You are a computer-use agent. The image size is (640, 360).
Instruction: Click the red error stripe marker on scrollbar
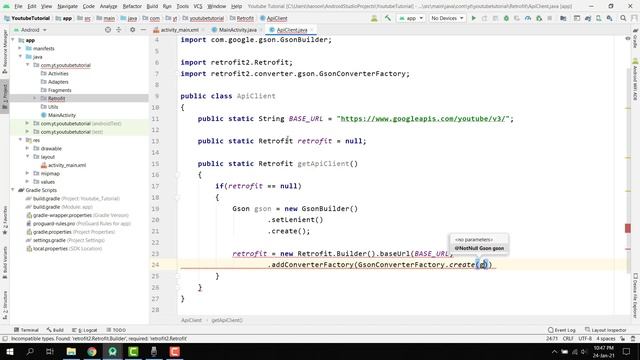click(628, 229)
